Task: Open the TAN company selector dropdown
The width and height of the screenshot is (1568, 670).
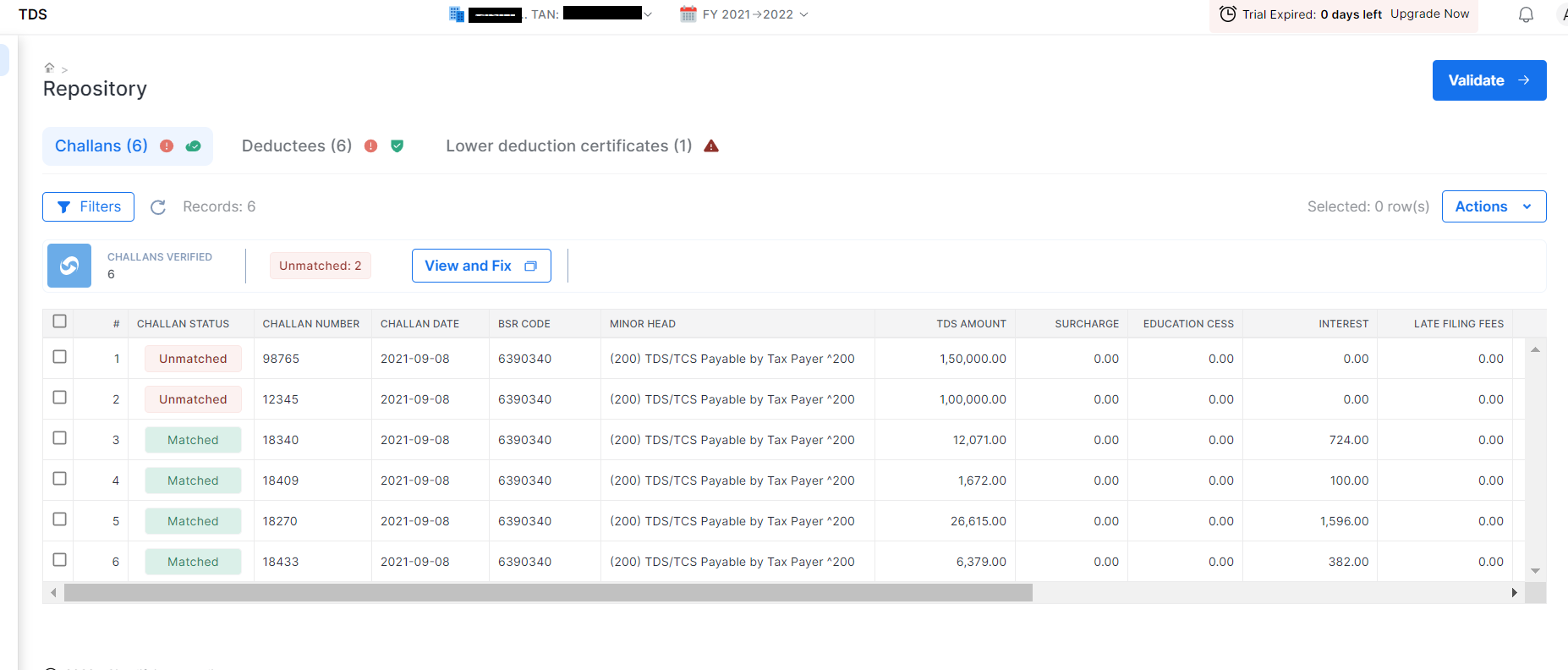Action: [647, 14]
